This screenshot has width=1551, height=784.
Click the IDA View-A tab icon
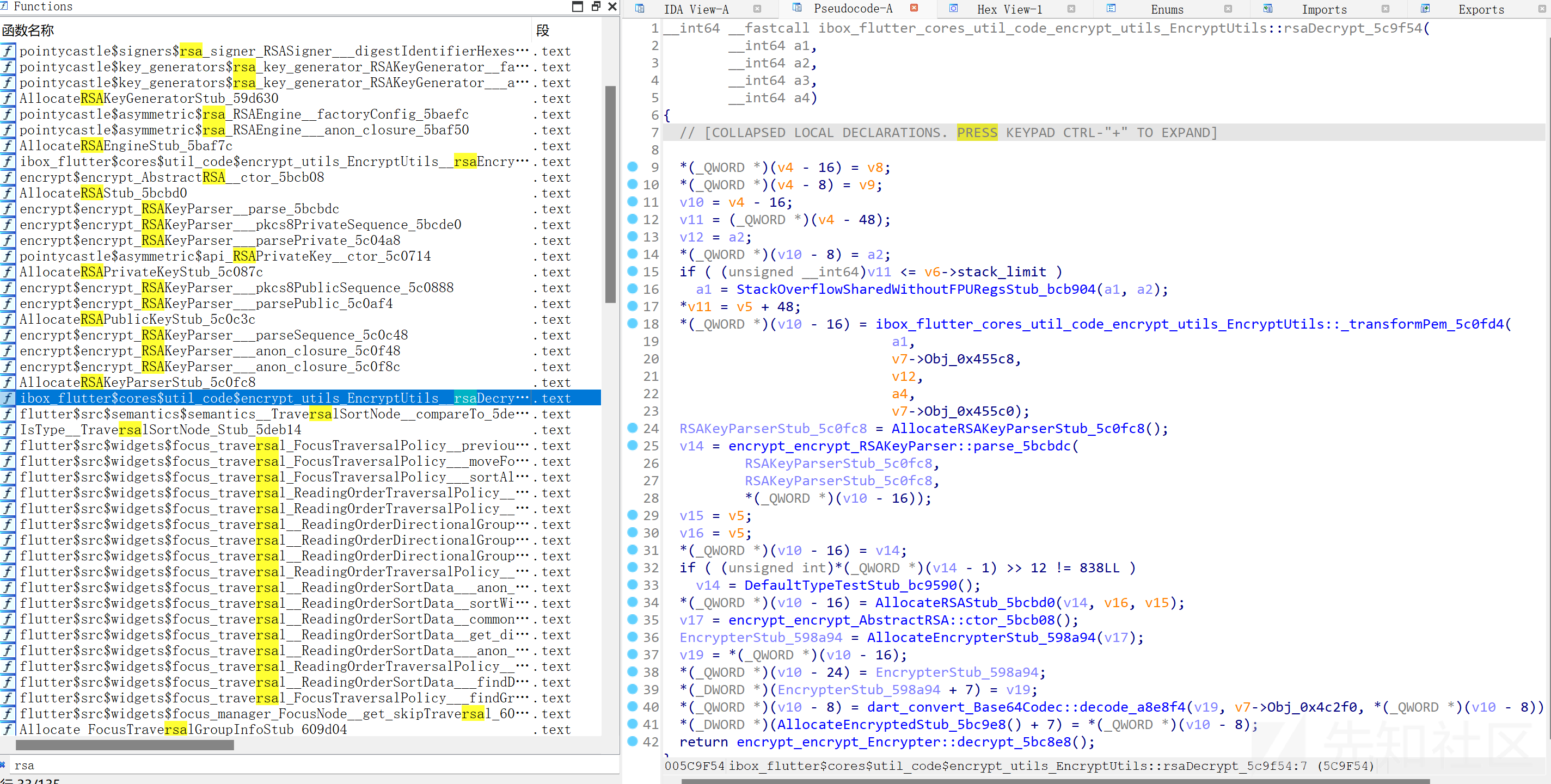640,8
